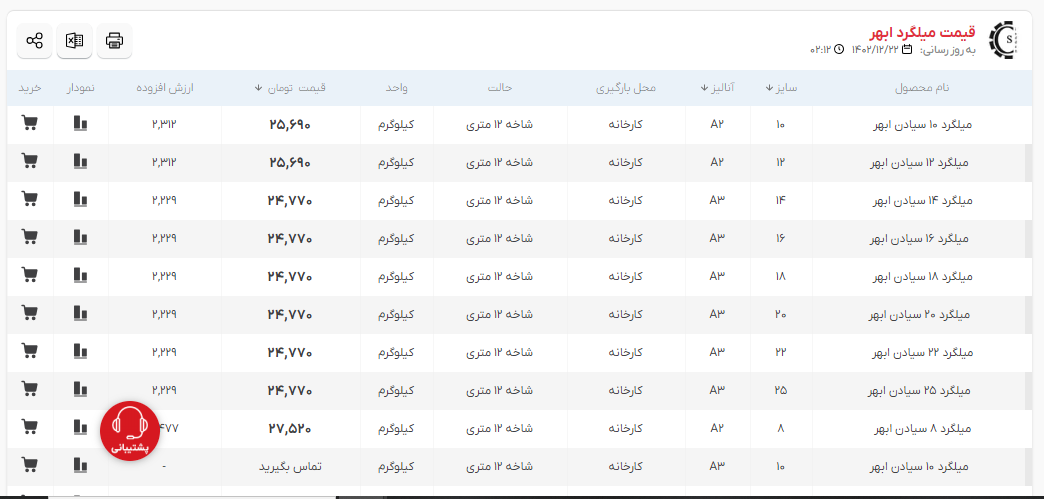Viewport: 1044px width, 499px height.
Task: Open chart icon for میلگرد 25 سیادن ابهر
Action: (81, 390)
